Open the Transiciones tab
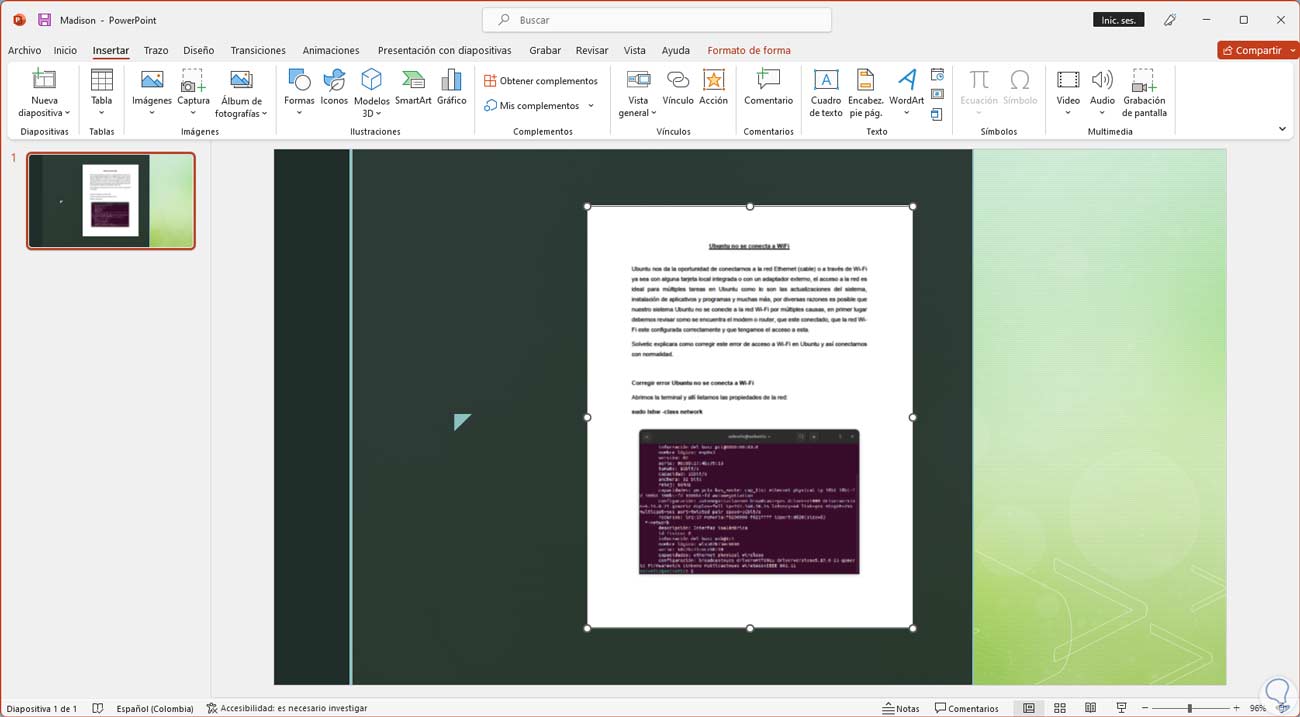 tap(258, 50)
